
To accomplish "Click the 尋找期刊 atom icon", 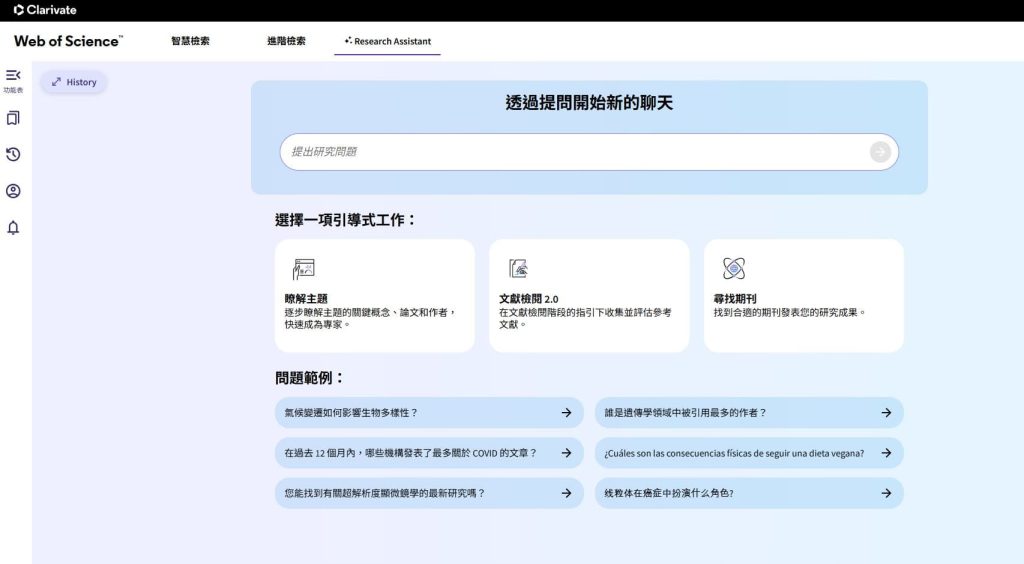I will (733, 268).
